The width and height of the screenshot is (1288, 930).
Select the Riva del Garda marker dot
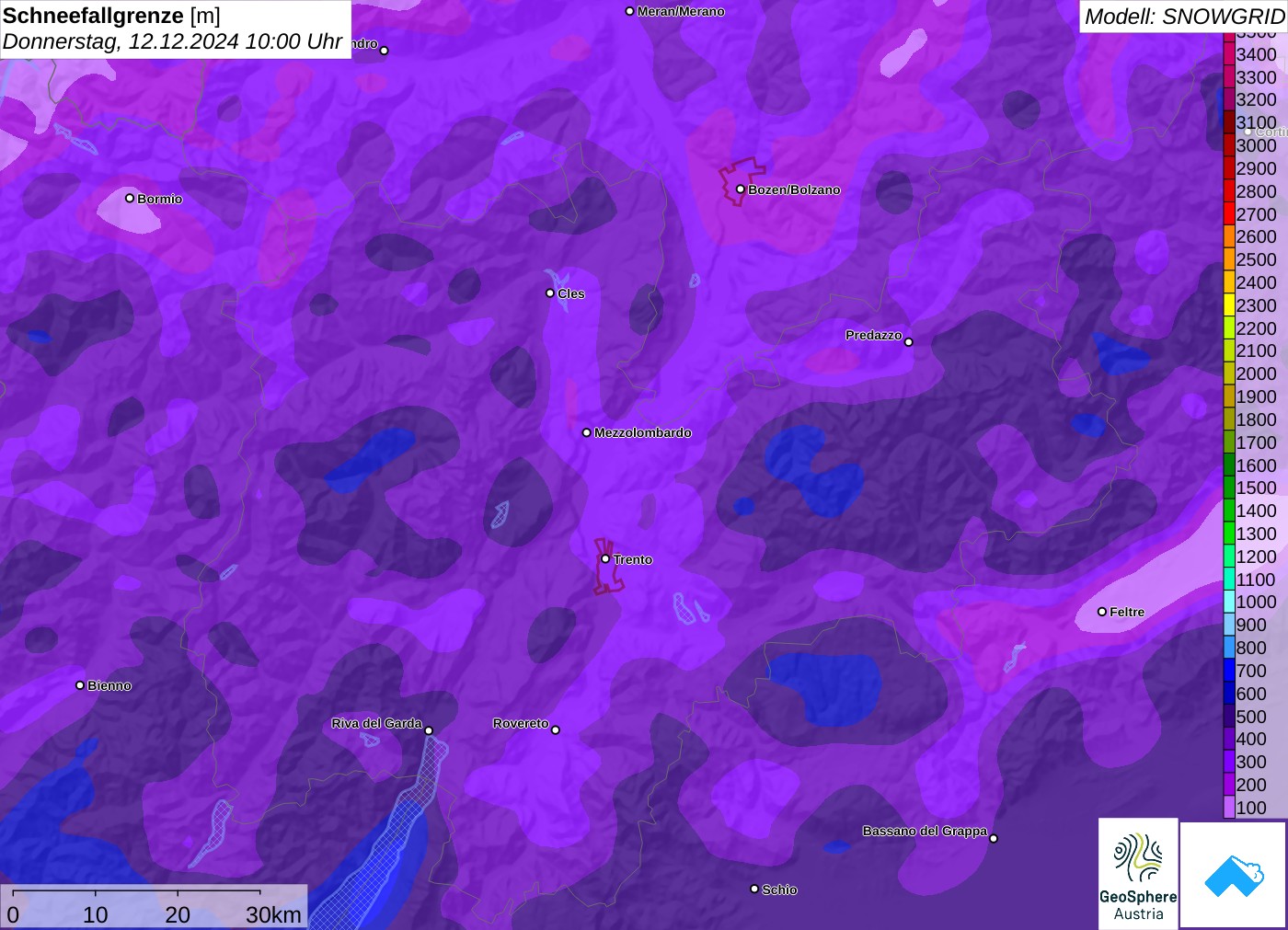[429, 730]
